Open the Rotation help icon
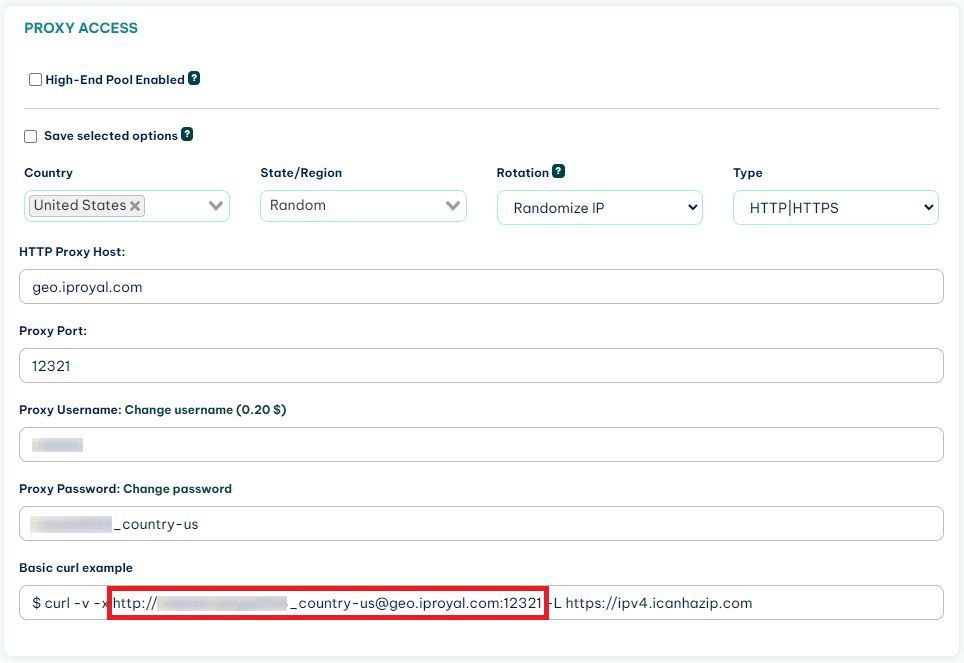 click(558, 171)
